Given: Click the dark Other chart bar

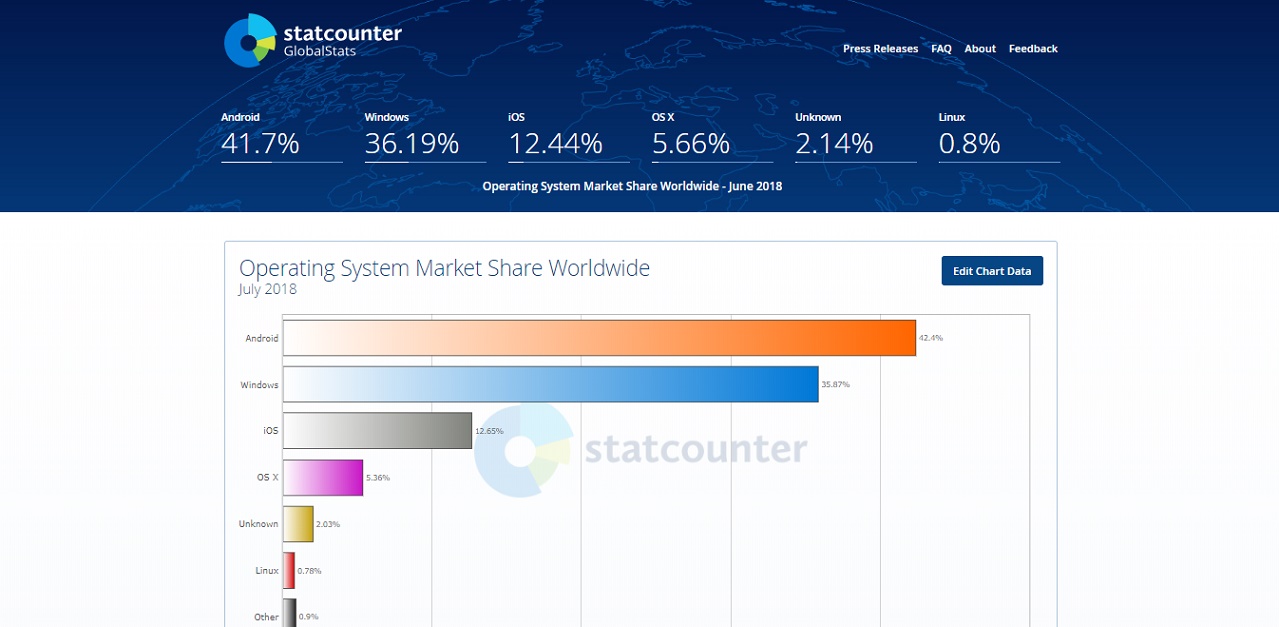Looking at the screenshot, I should 290,613.
